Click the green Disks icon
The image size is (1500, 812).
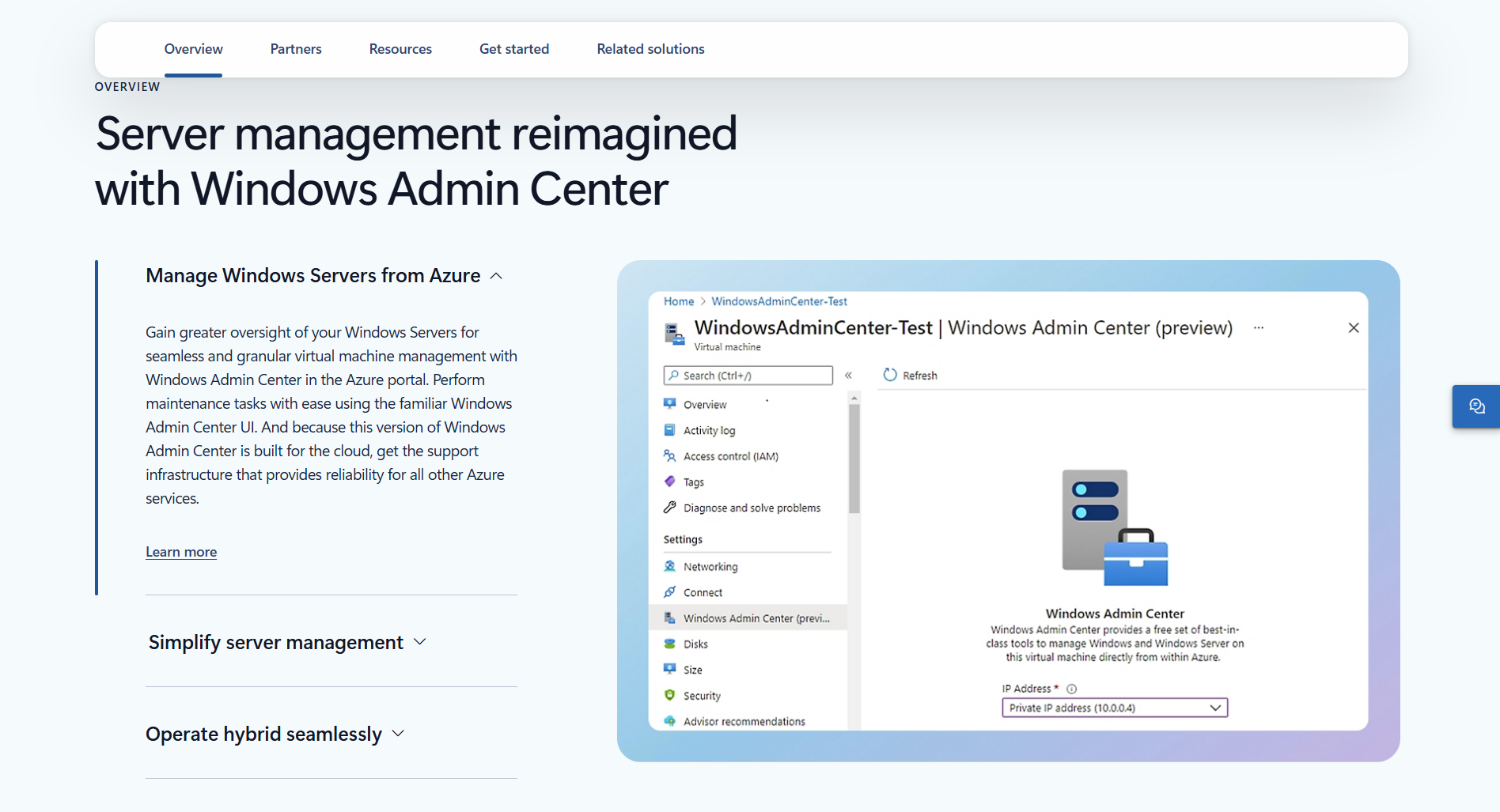click(669, 644)
